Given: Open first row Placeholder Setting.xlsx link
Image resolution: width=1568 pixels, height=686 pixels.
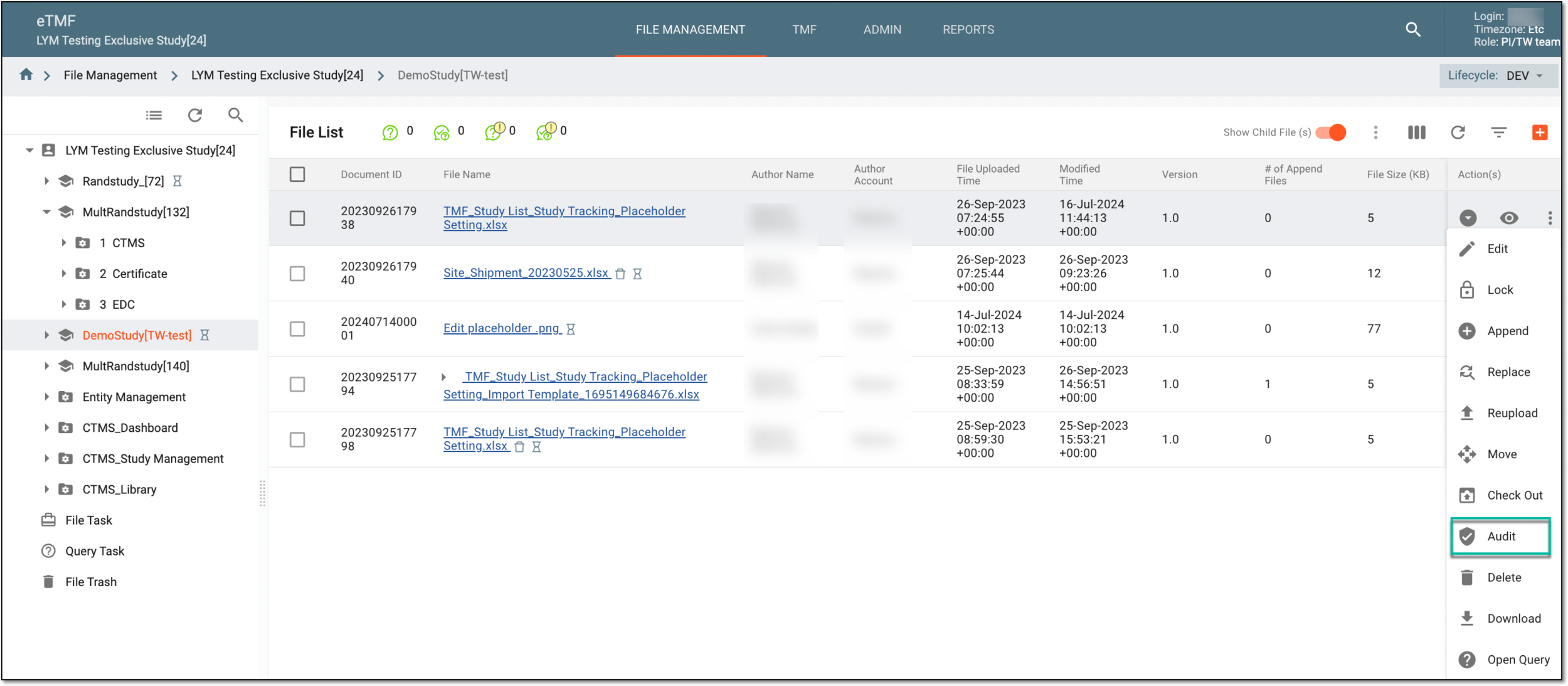Looking at the screenshot, I should tap(564, 218).
